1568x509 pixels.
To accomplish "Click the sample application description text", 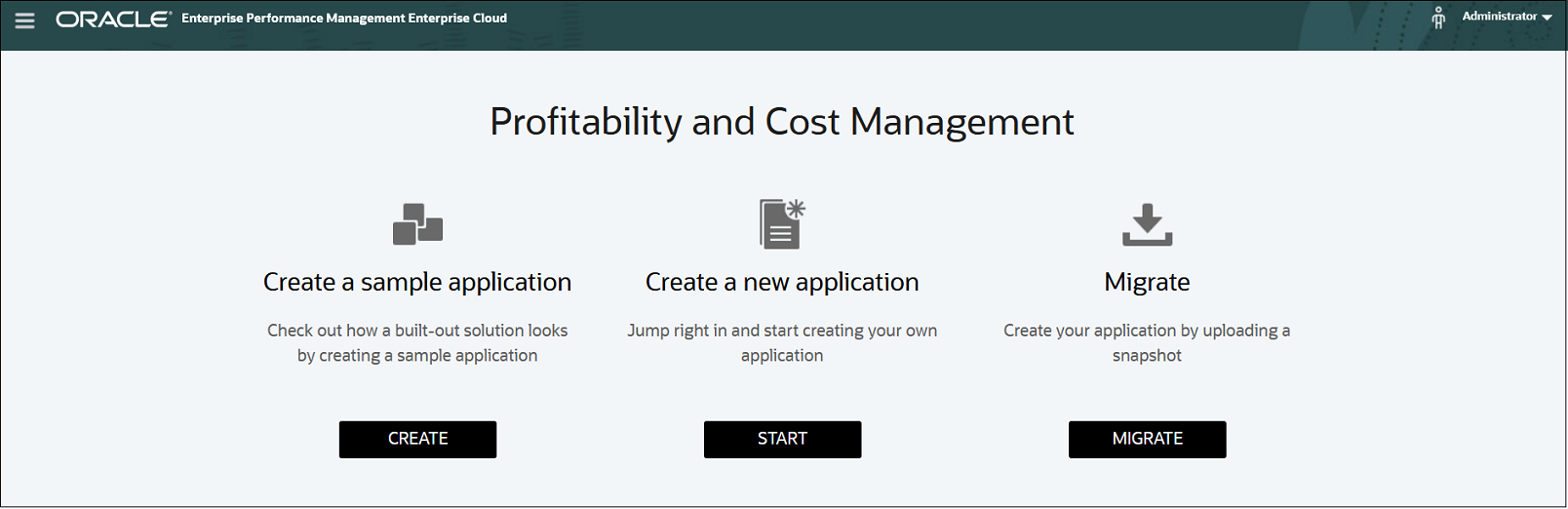I will coord(417,342).
